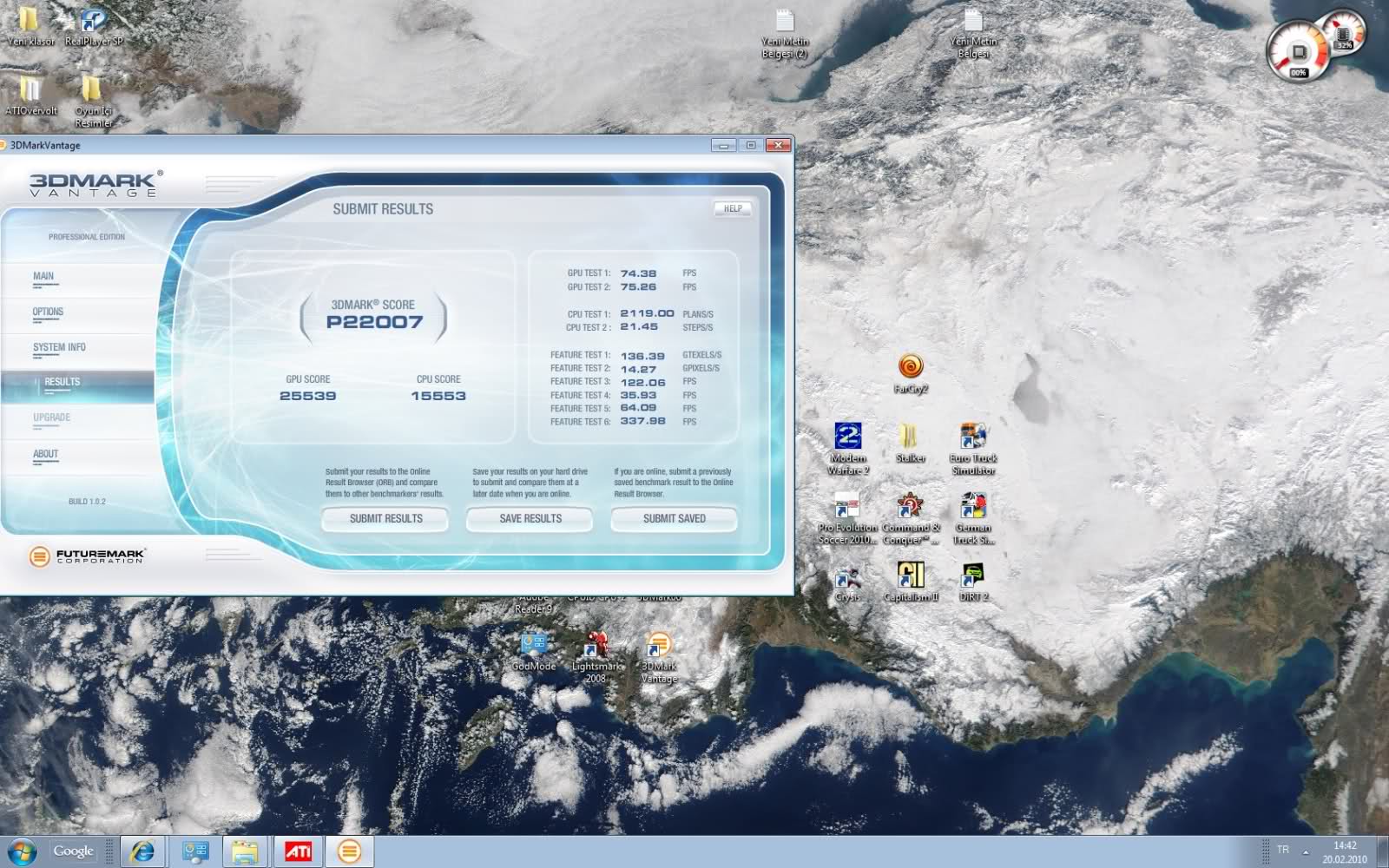Open the Windows Start menu

(x=21, y=852)
